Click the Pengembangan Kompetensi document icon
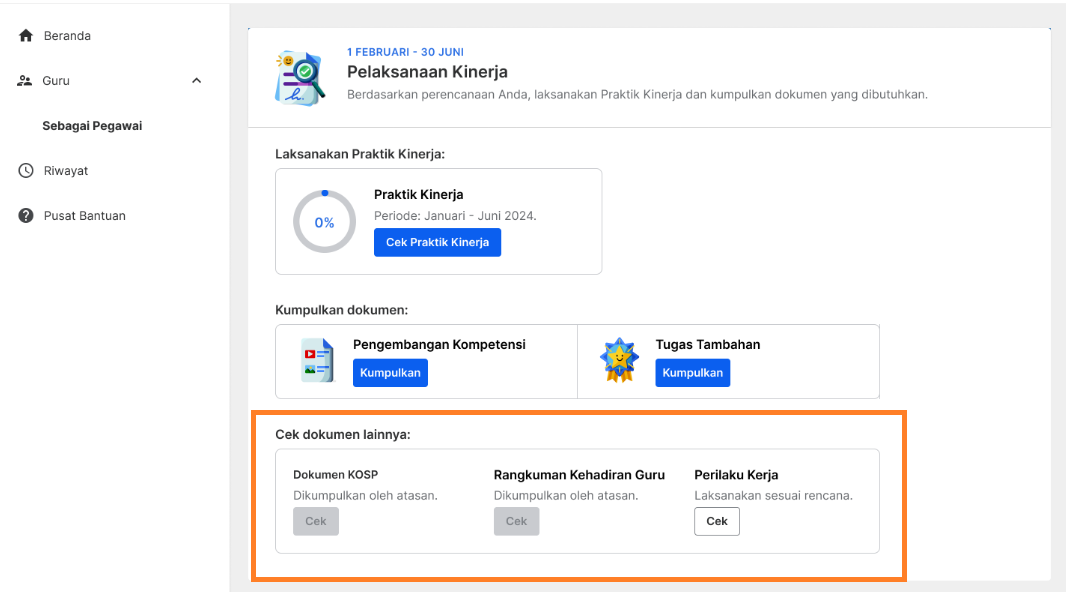Image resolution: width=1066 pixels, height=592 pixels. (x=317, y=360)
